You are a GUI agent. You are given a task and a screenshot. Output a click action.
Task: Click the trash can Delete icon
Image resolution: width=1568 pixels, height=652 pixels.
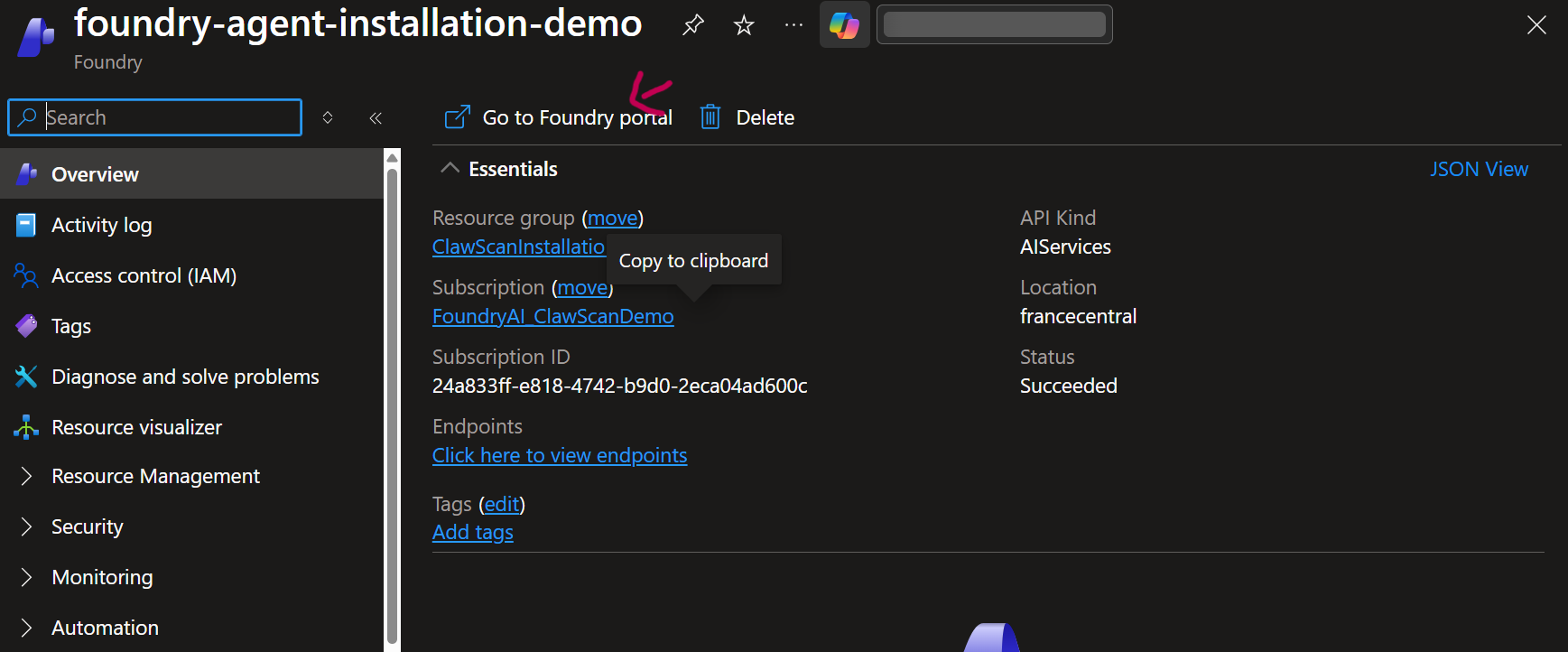(710, 117)
